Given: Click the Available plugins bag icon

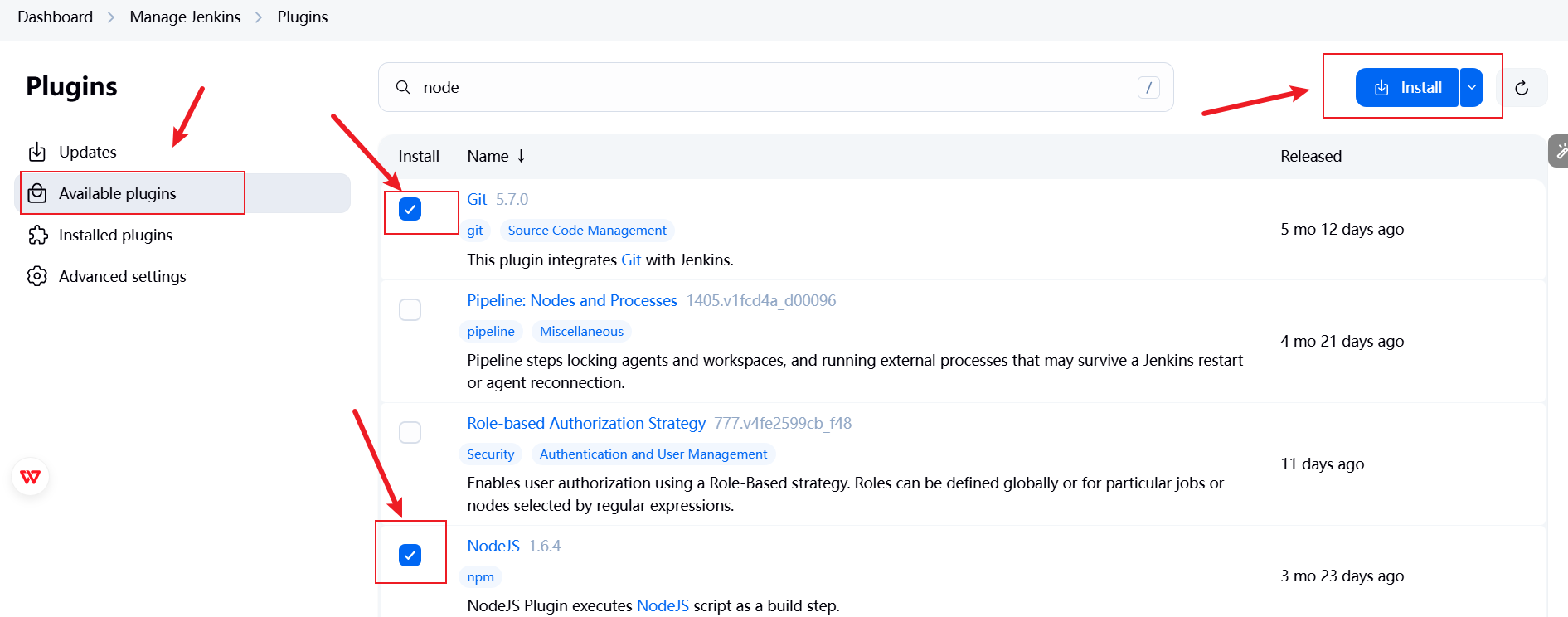Looking at the screenshot, I should pyautogui.click(x=37, y=193).
